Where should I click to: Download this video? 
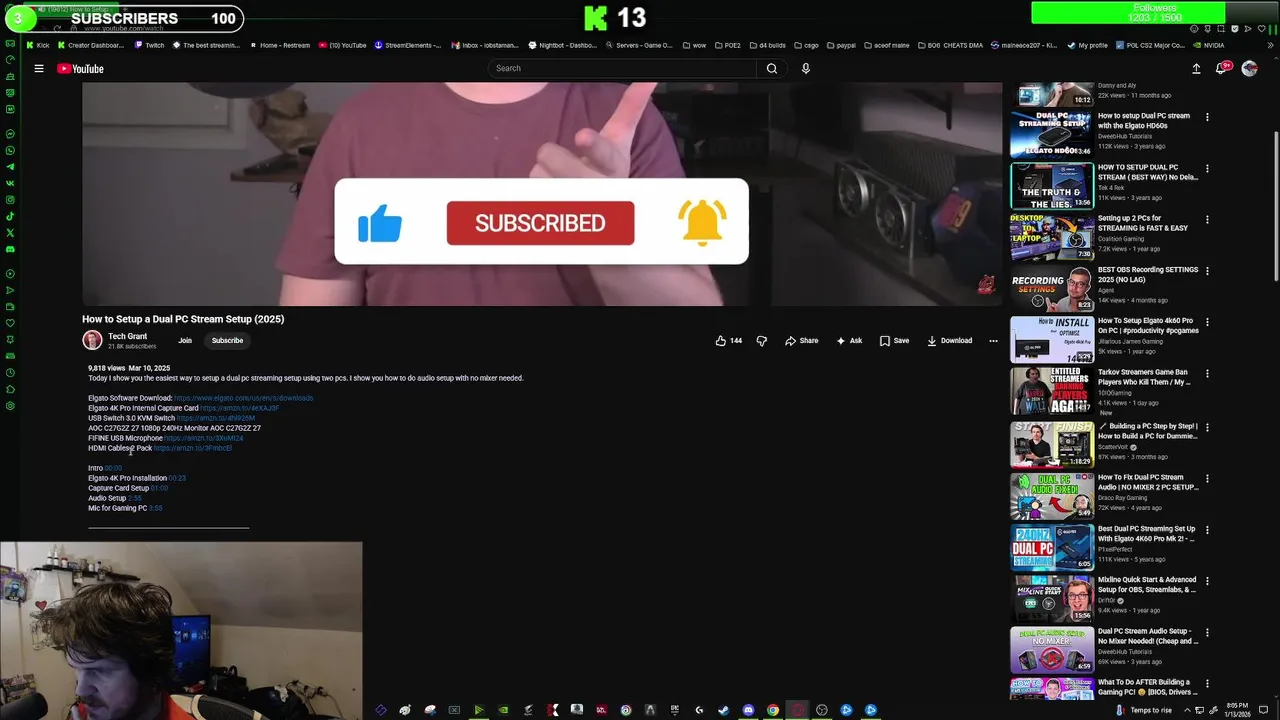[949, 341]
